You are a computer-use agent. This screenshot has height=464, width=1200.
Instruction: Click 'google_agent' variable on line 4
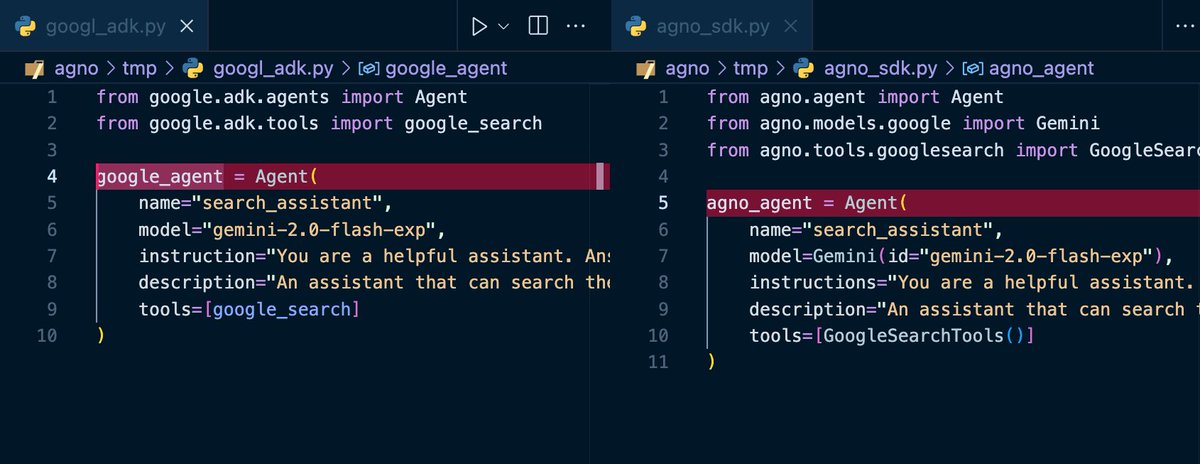(159, 177)
